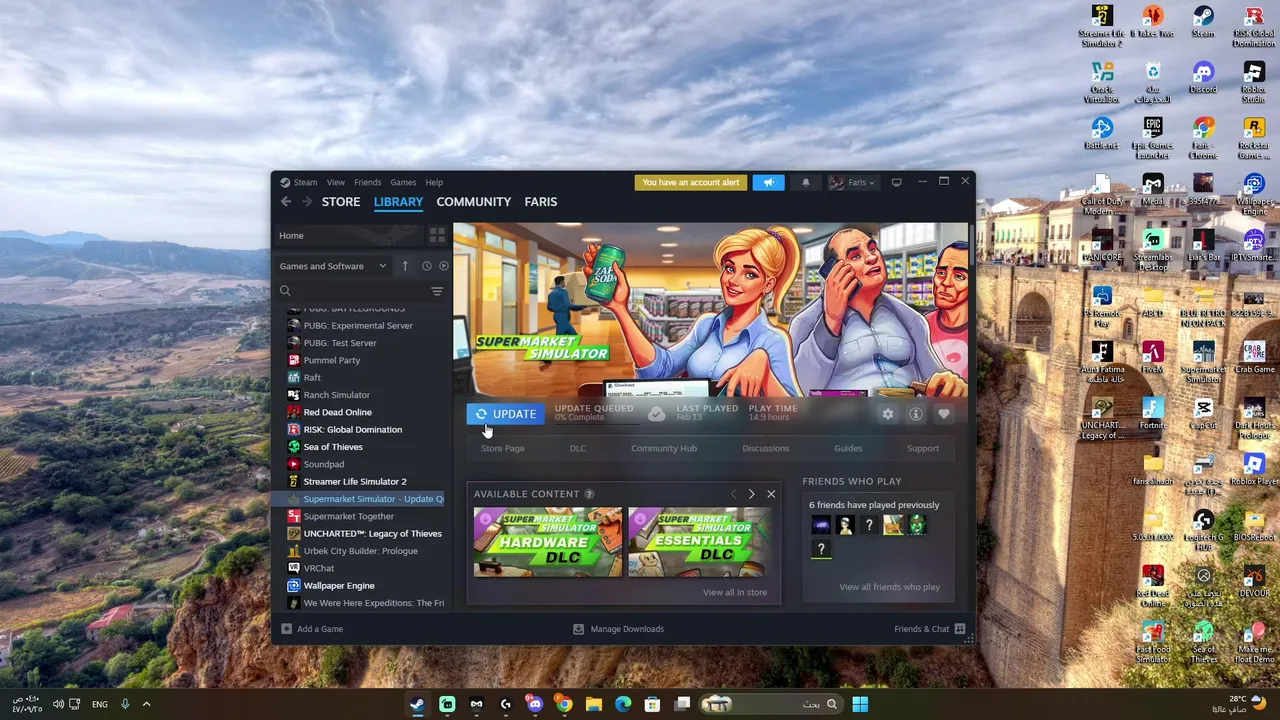Add game to favorites with heart icon
Viewport: 1280px width, 720px height.
coord(944,414)
